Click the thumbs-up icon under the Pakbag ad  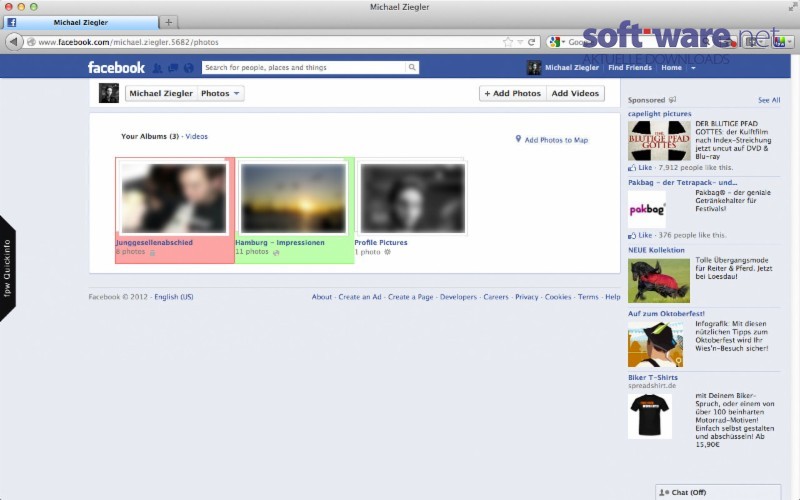(x=632, y=235)
